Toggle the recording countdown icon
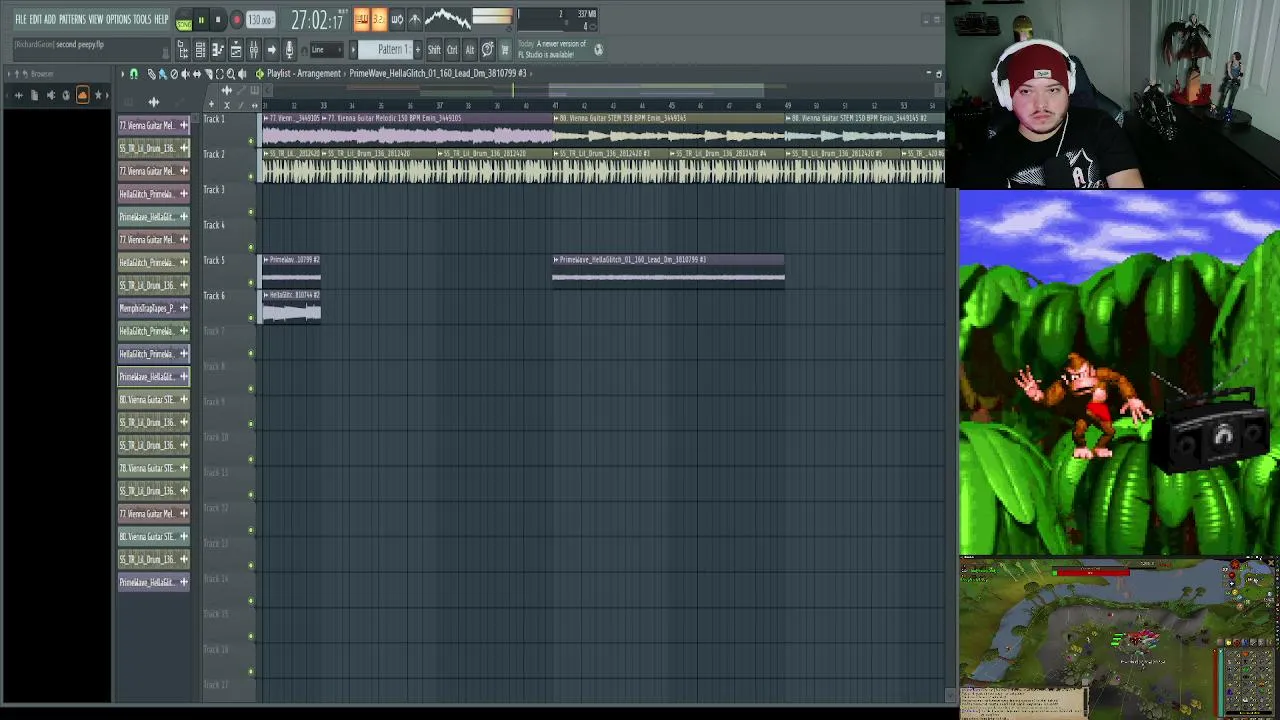1280x720 pixels. [x=379, y=19]
